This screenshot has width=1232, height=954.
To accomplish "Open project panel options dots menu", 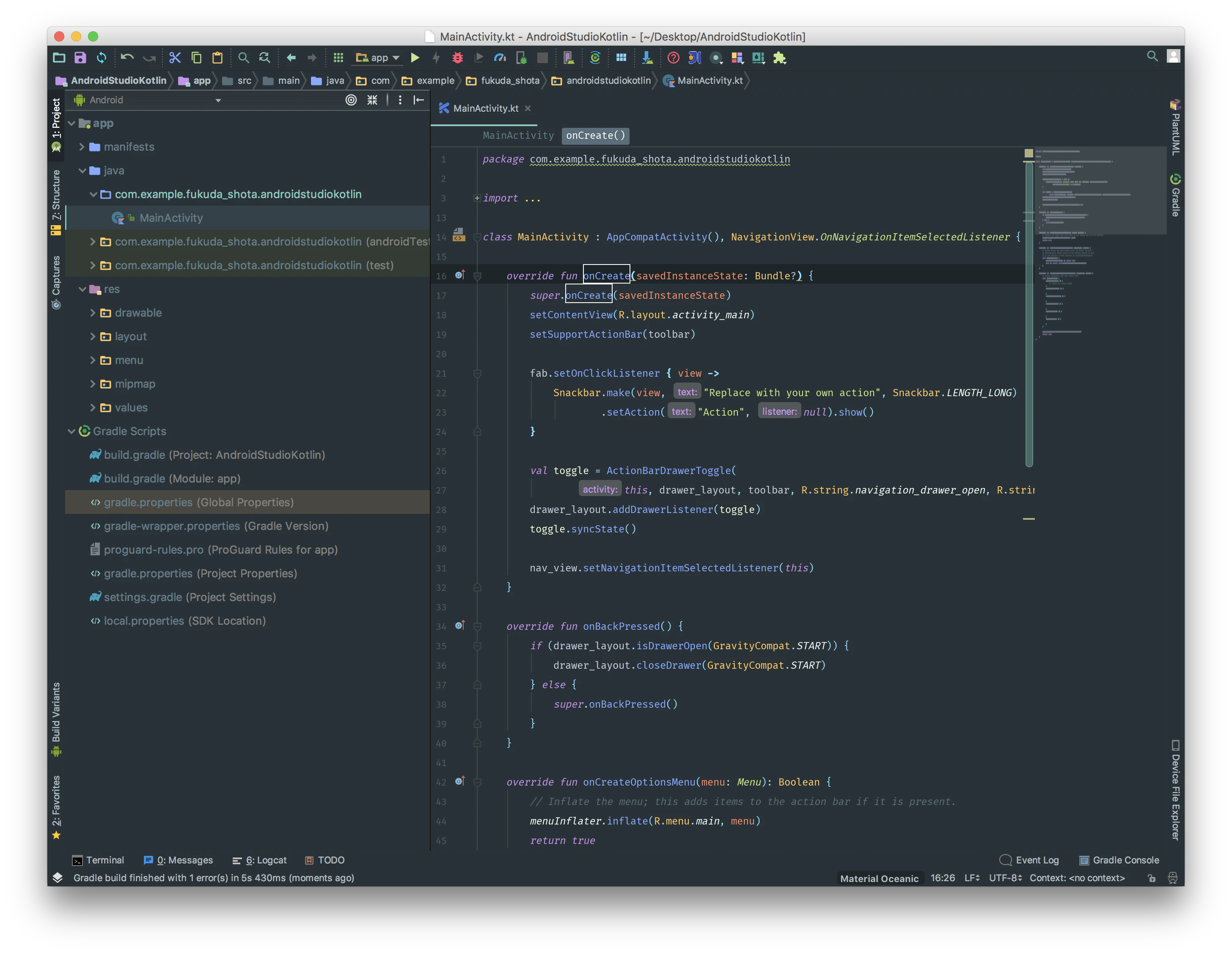I will [400, 100].
